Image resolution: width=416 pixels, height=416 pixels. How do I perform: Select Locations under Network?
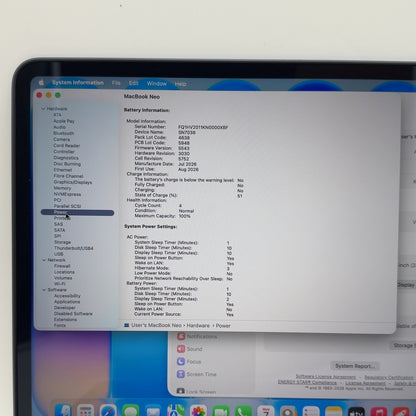tap(64, 272)
